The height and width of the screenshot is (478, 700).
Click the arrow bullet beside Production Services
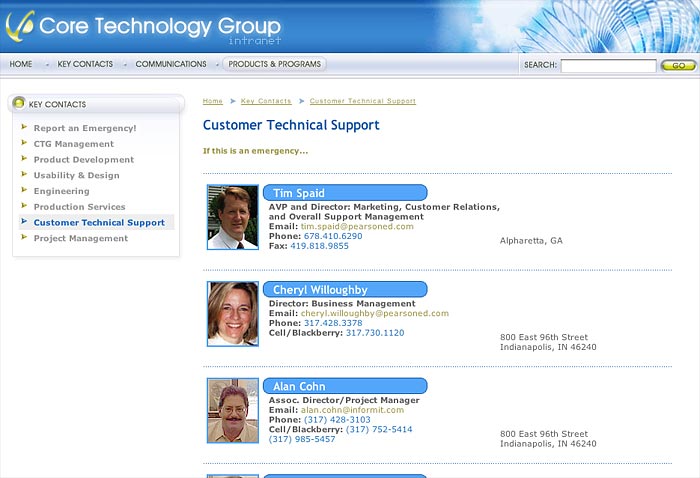coord(24,205)
